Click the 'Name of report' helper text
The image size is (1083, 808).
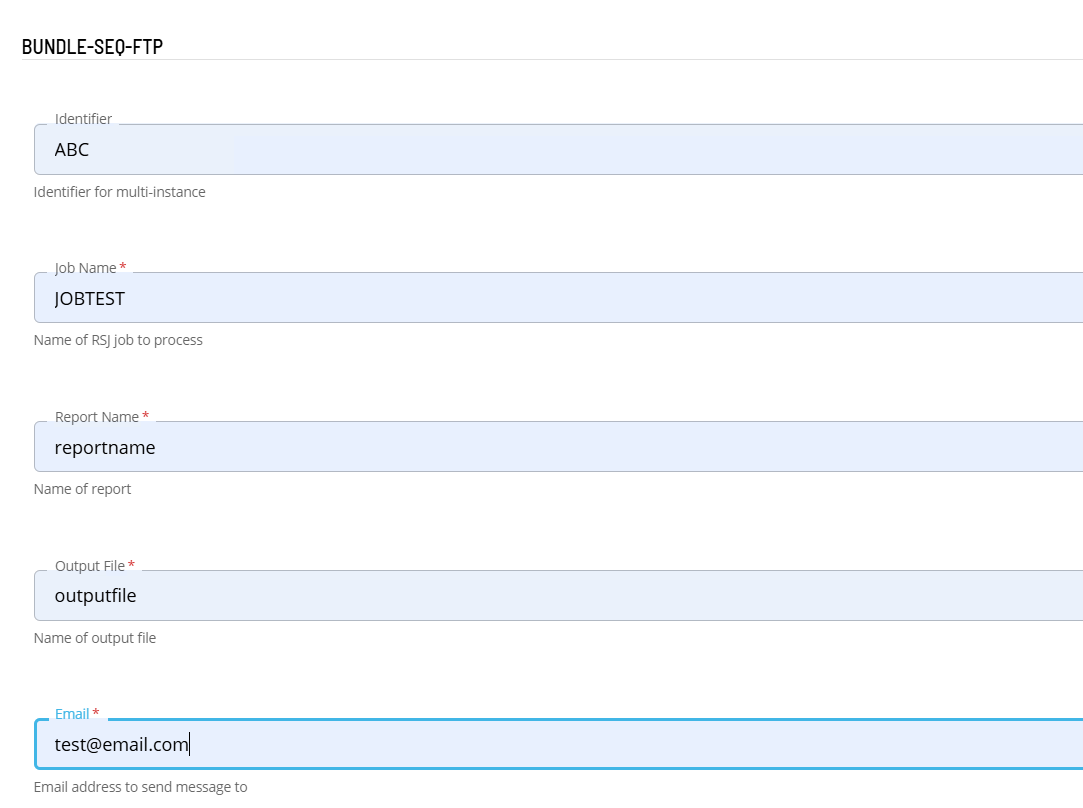[82, 489]
